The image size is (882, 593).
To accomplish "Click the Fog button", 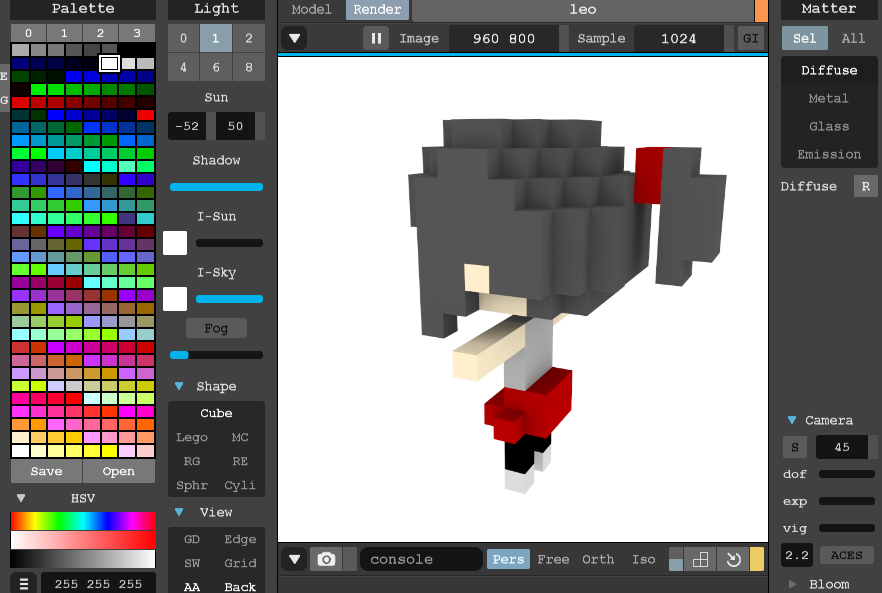I will pyautogui.click(x=217, y=328).
